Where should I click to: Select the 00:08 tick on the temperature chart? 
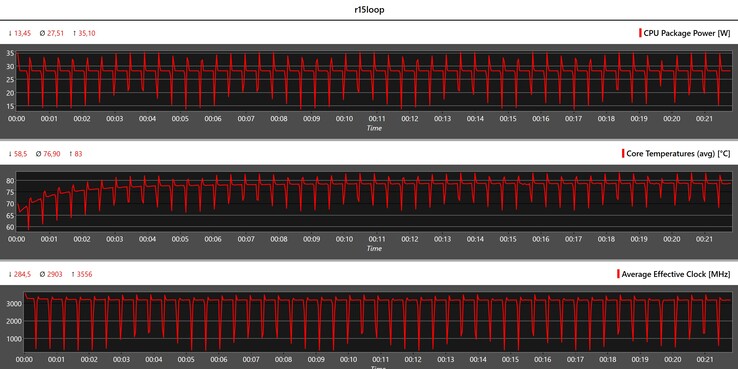tap(279, 239)
